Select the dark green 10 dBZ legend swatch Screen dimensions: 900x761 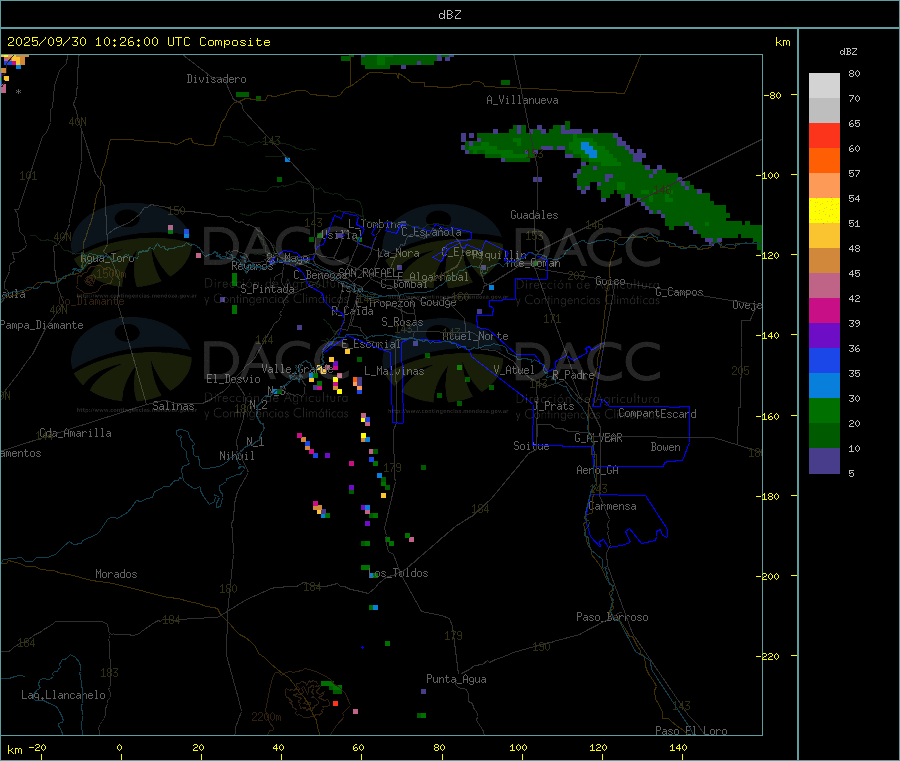coord(824,436)
